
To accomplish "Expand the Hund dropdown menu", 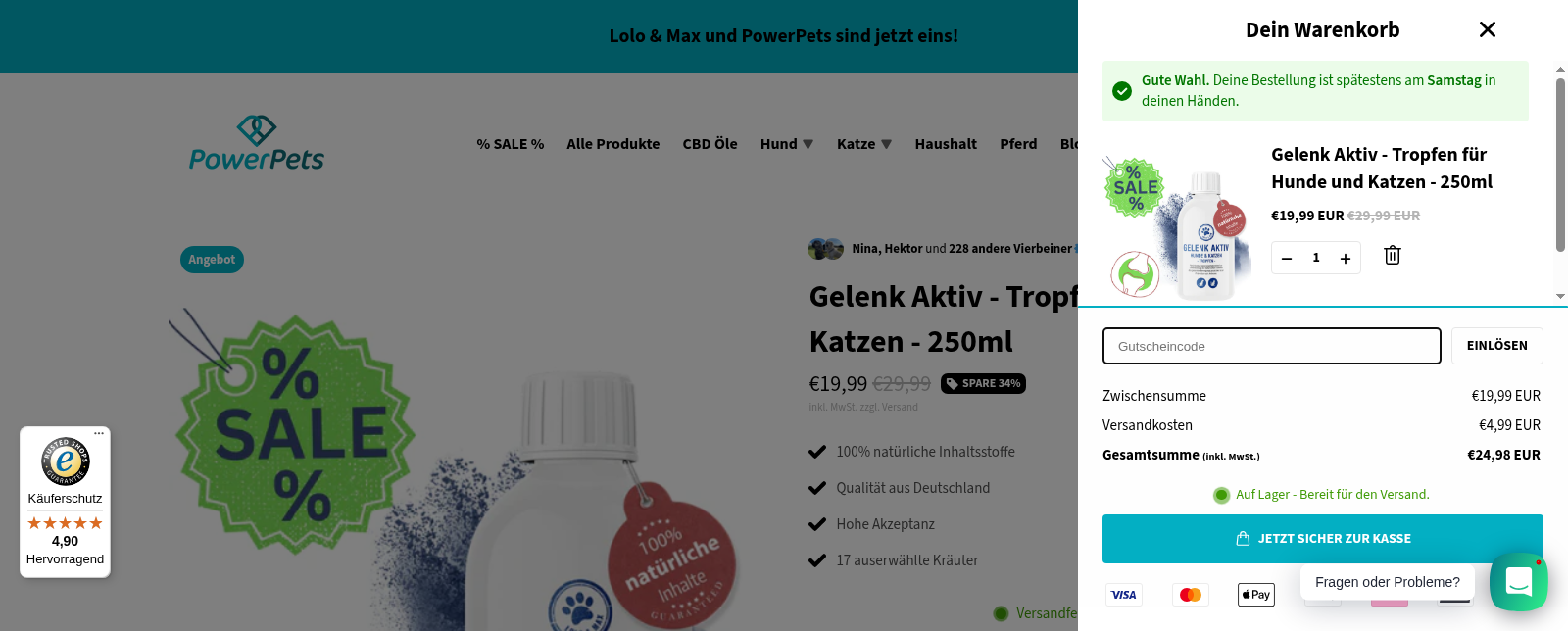I will pos(787,144).
